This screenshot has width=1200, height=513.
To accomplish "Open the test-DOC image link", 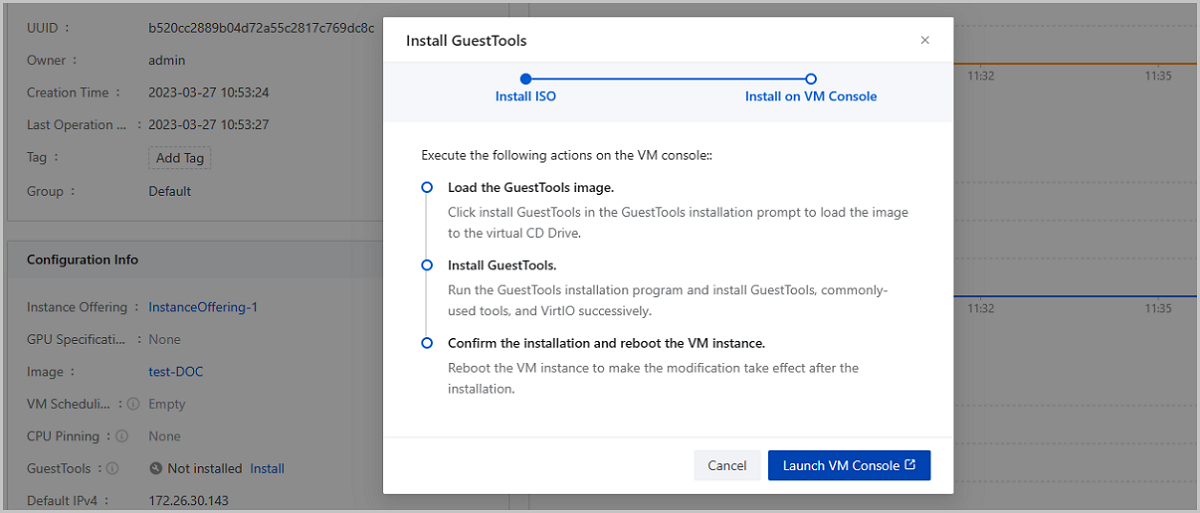I will [x=175, y=372].
